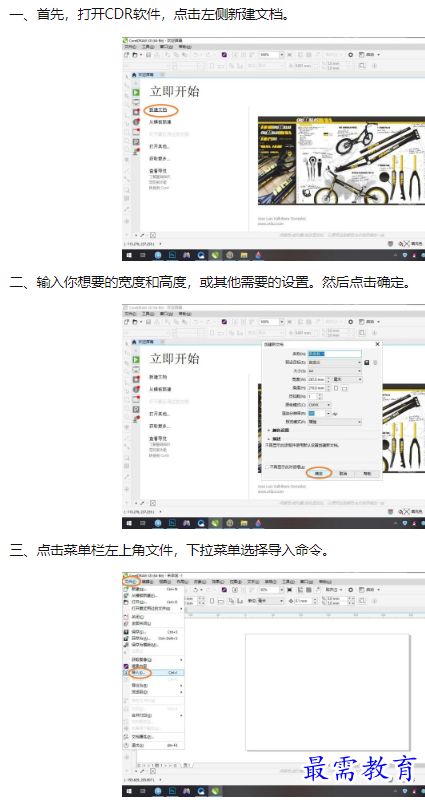Click the bicycle artwork thumbnail in step 1
The height and width of the screenshot is (800, 425).
coord(341,160)
